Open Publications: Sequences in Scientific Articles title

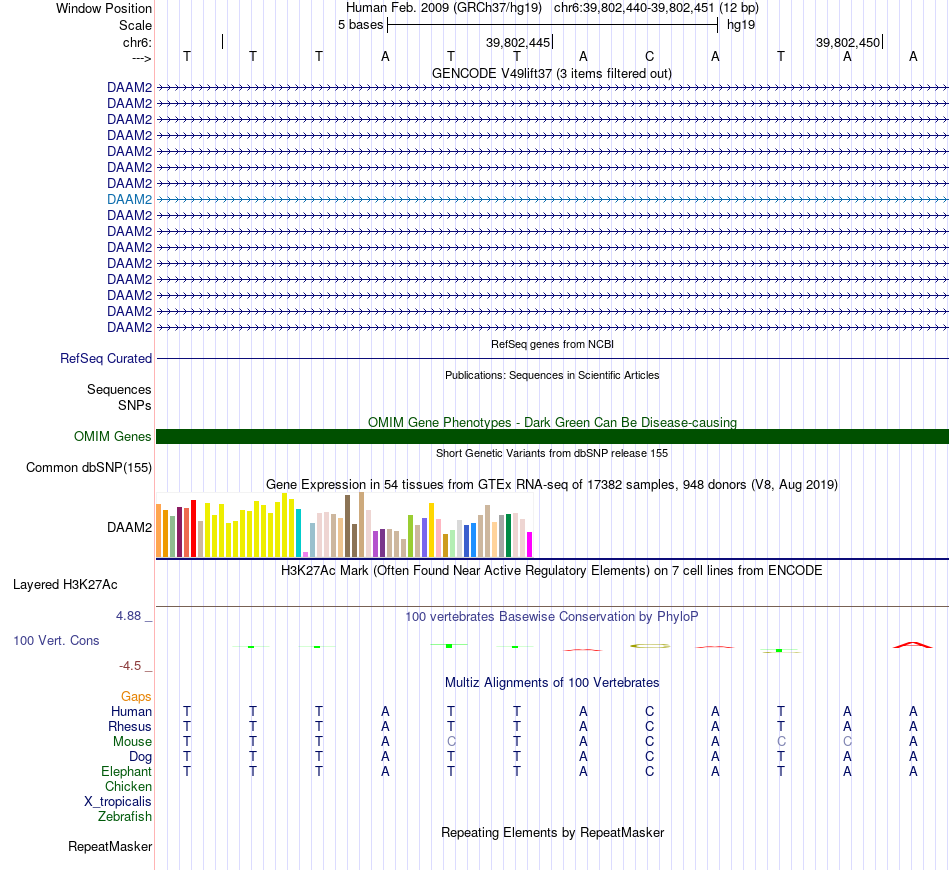(552, 375)
